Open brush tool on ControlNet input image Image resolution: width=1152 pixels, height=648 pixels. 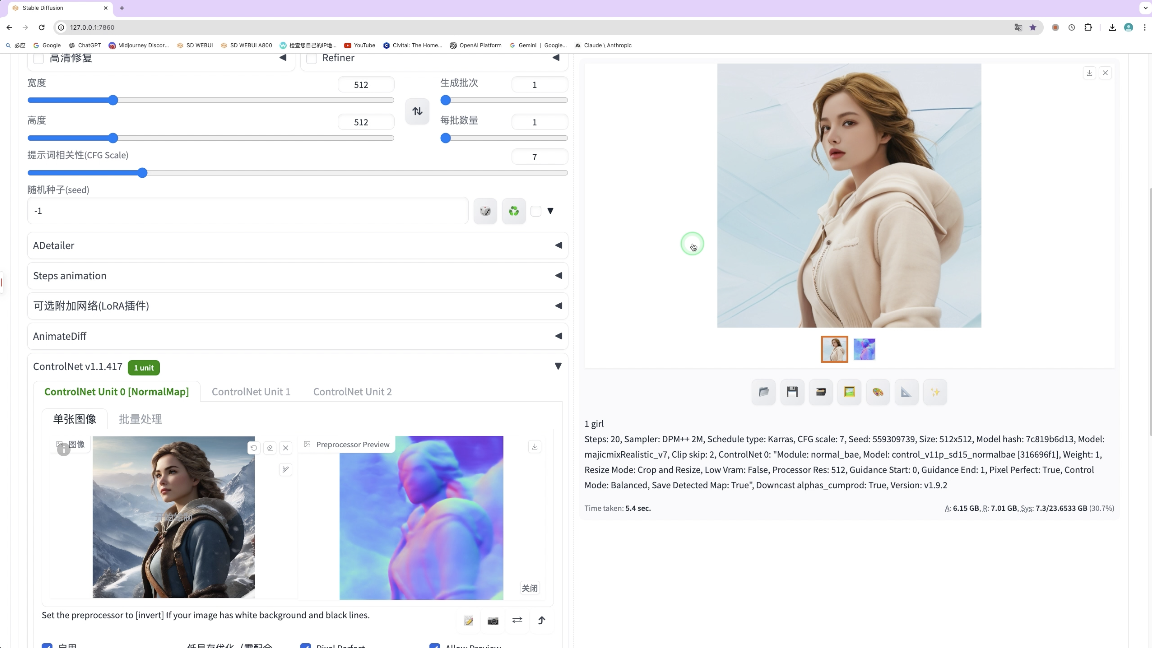286,469
